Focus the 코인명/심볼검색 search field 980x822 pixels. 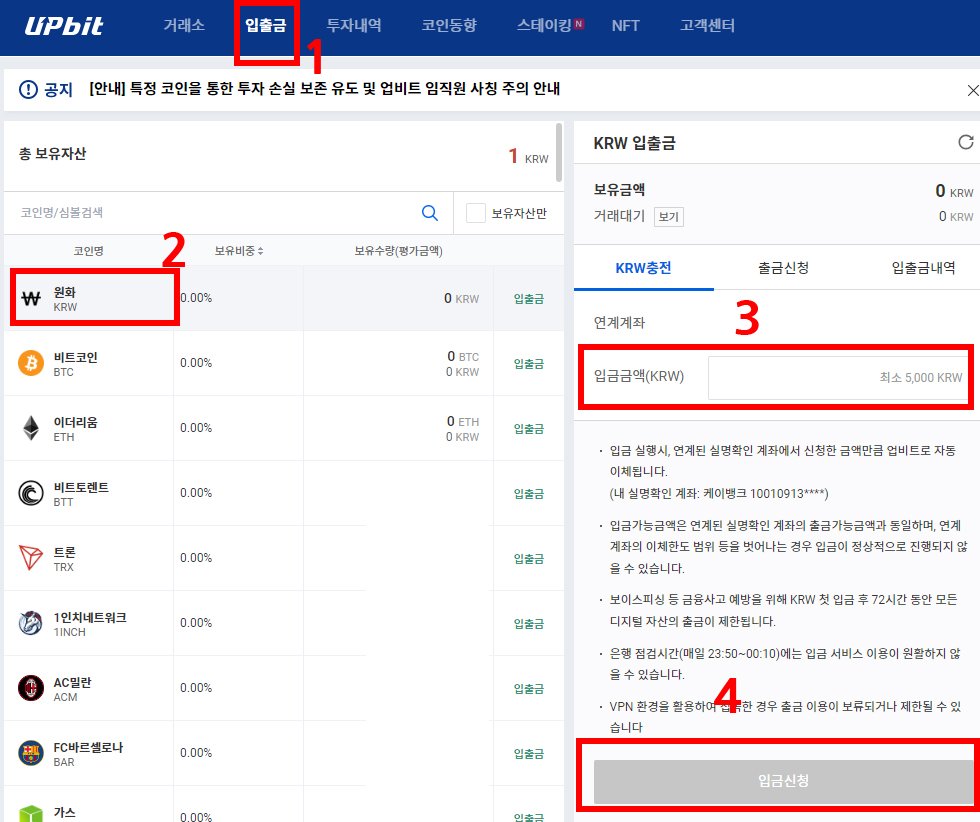[212, 213]
